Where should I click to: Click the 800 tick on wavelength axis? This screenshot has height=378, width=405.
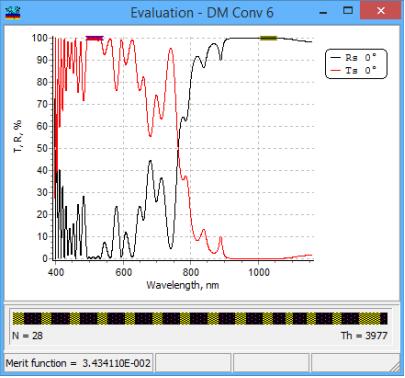point(191,272)
